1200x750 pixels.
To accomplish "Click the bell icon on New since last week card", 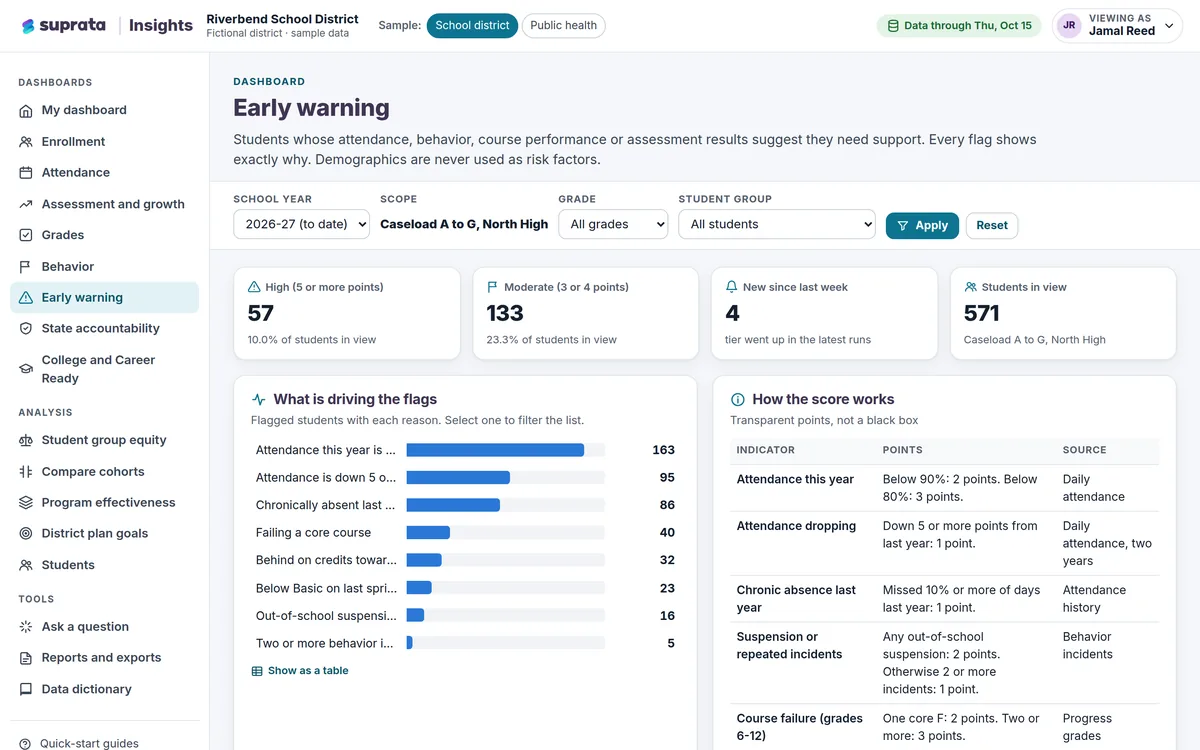I will point(732,287).
